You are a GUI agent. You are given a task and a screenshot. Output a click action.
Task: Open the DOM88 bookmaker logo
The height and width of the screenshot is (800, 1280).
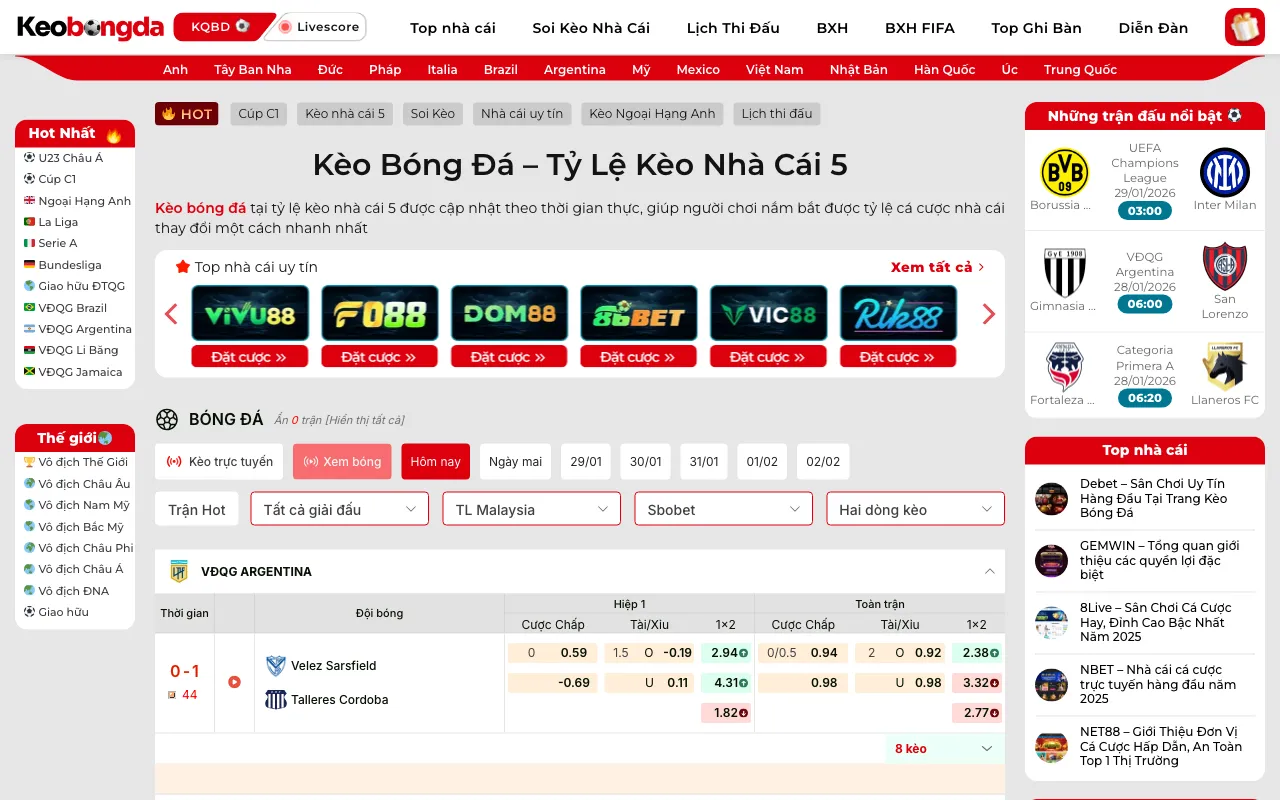(x=509, y=313)
